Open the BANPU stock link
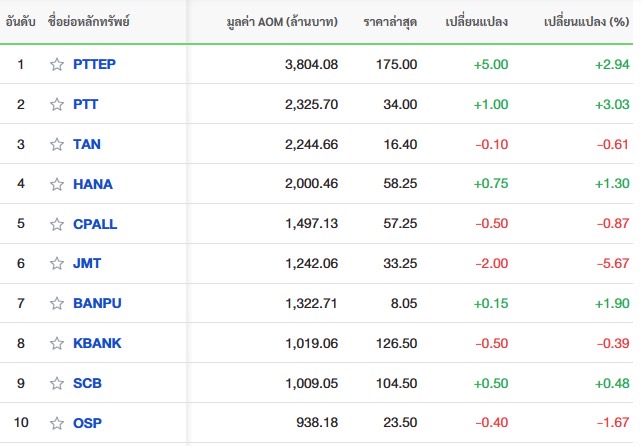Viewport: 643px width, 446px height. 97,303
